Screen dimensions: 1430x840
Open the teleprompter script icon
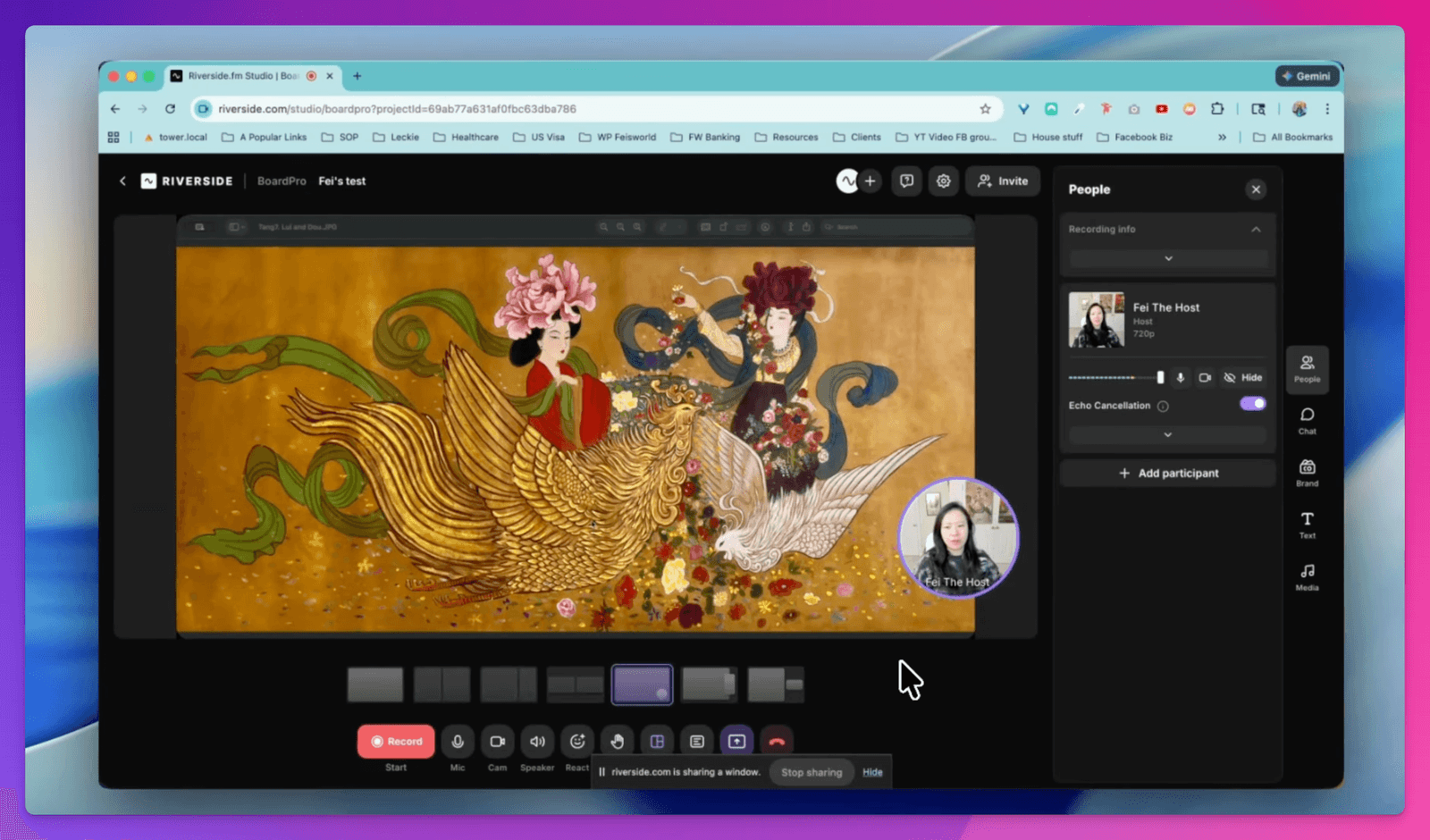(697, 741)
